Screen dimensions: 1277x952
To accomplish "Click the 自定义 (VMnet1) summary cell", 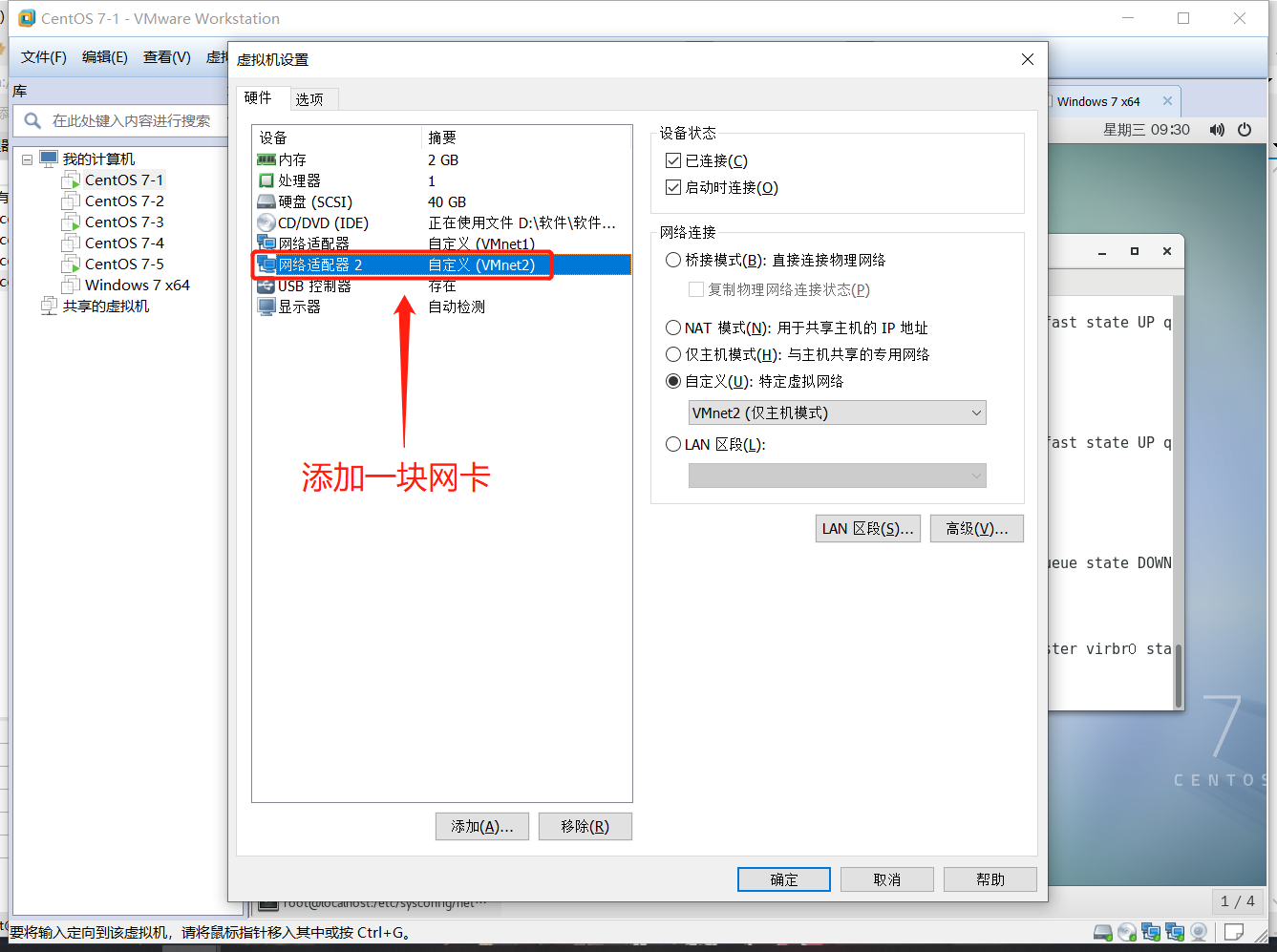I will [x=481, y=243].
